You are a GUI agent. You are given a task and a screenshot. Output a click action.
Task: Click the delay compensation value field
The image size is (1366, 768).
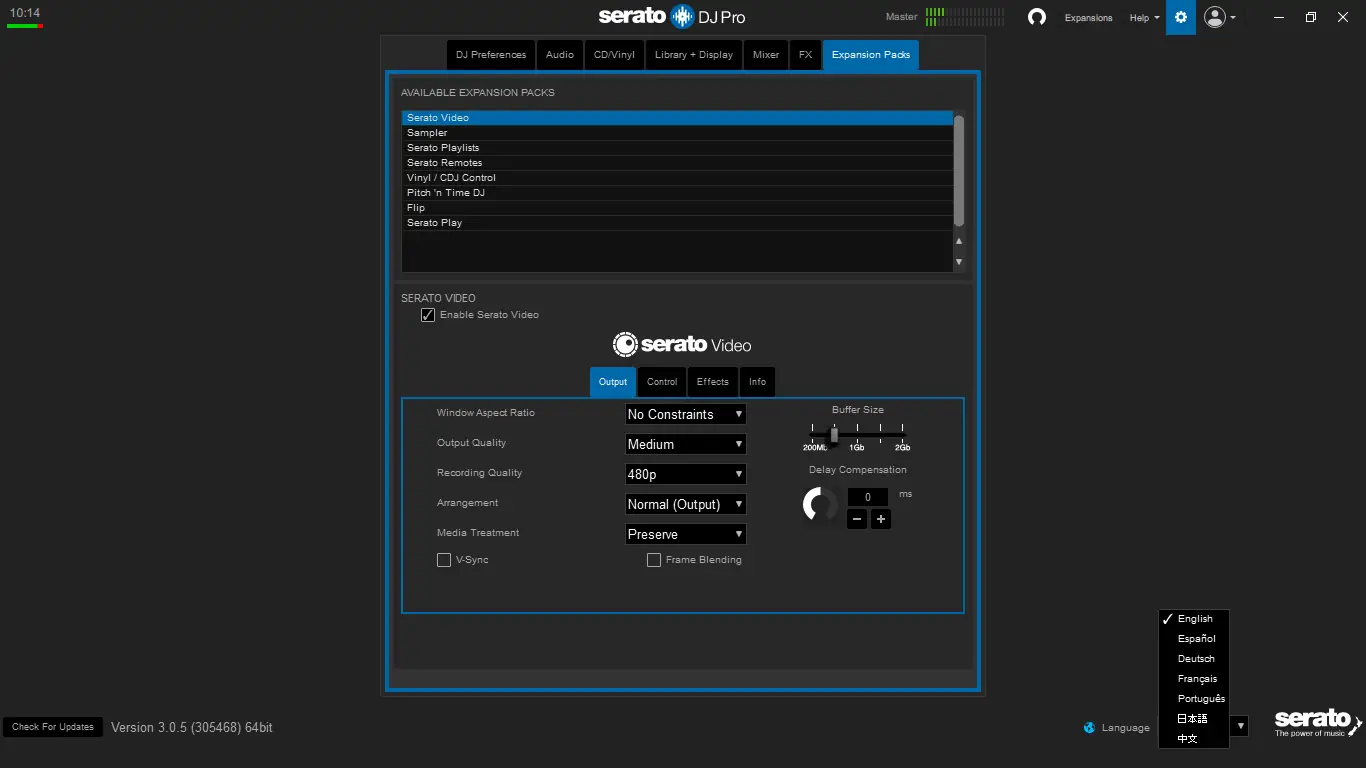tap(868, 497)
